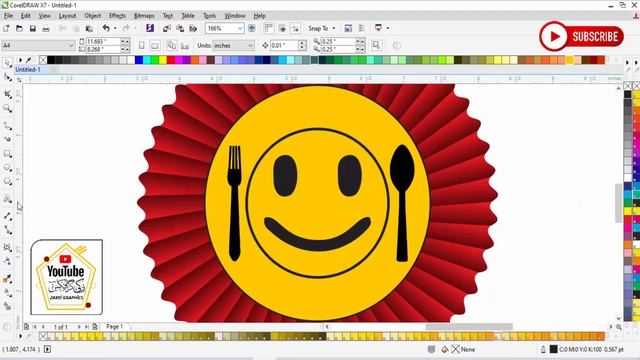Screen dimensions: 640x360
Task: Click the Undo arrow icon
Action: coord(106,28)
